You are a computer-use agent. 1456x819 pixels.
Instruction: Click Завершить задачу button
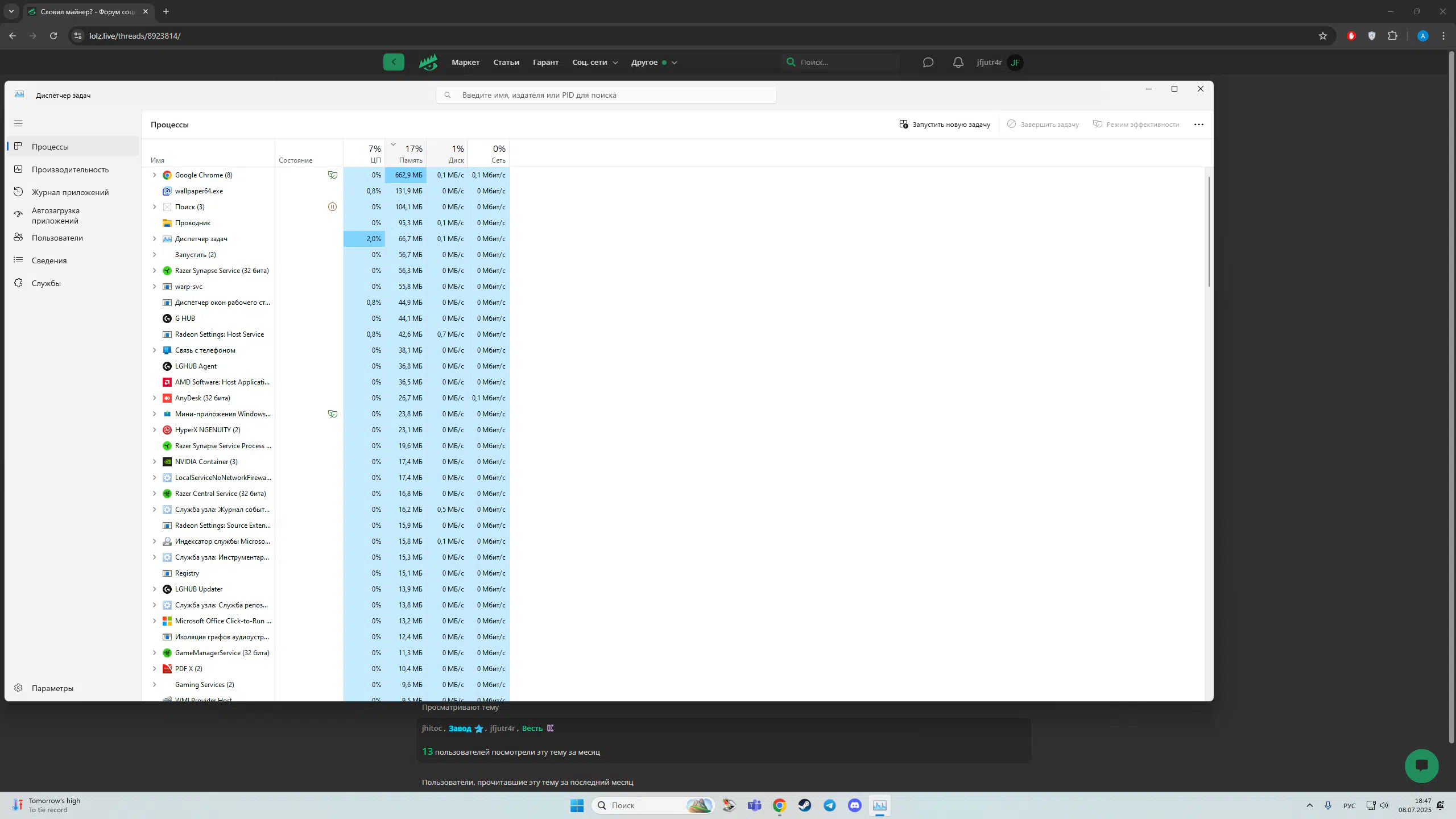[x=1043, y=125]
